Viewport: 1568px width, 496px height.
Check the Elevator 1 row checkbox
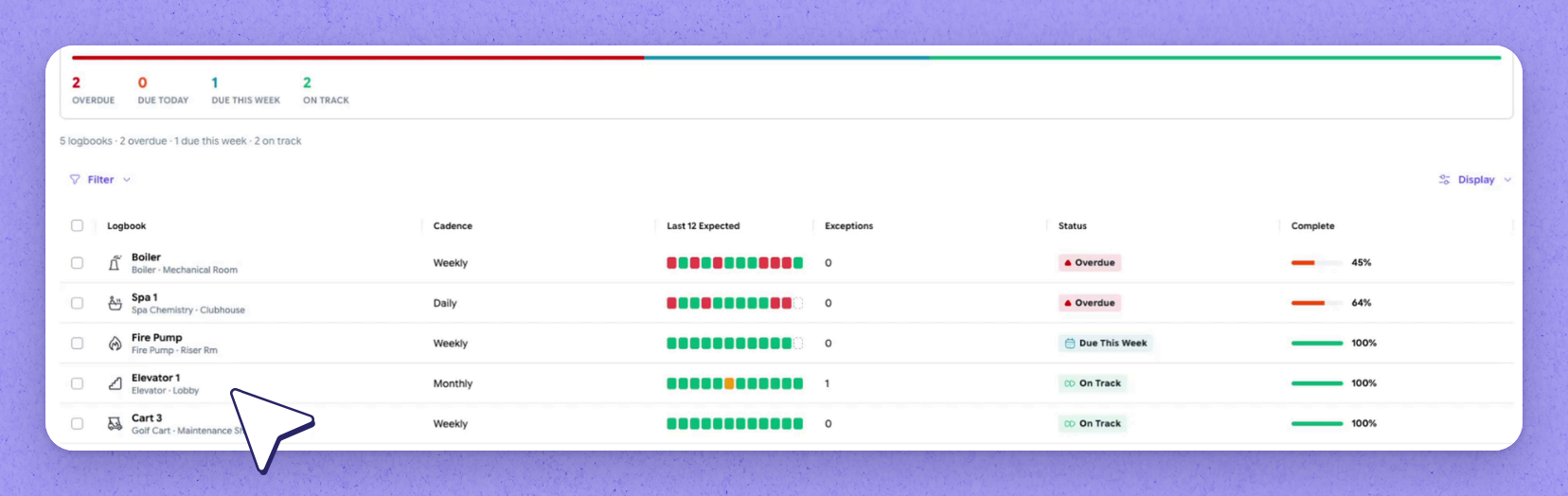click(x=78, y=383)
